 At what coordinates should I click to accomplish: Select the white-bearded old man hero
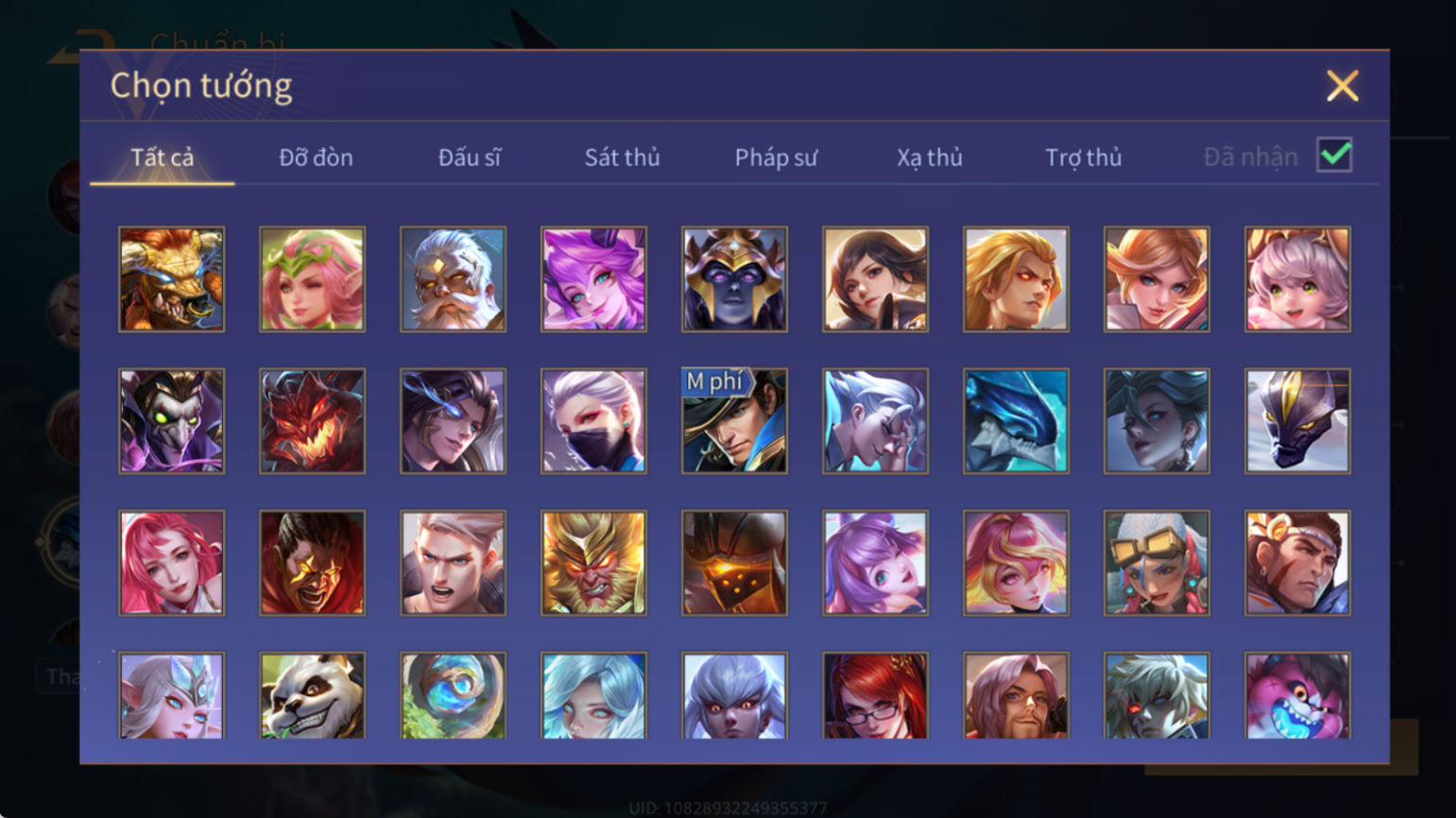453,280
